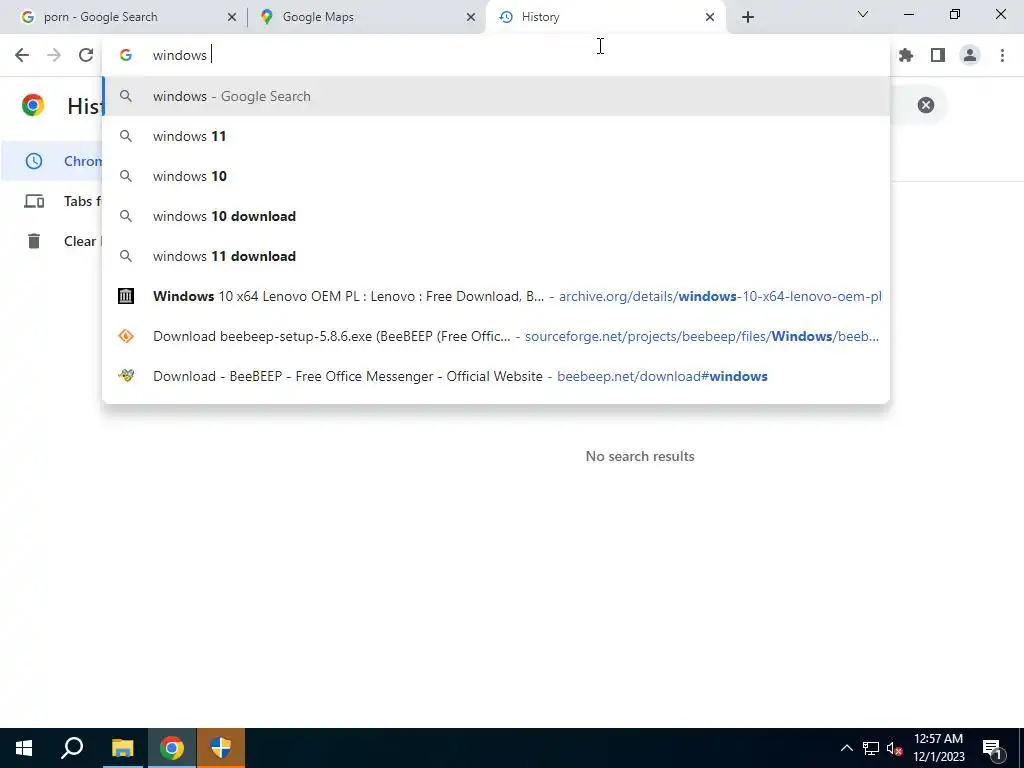The image size is (1024, 768).
Task: Click Chrome icon in the taskbar
Action: click(172, 748)
